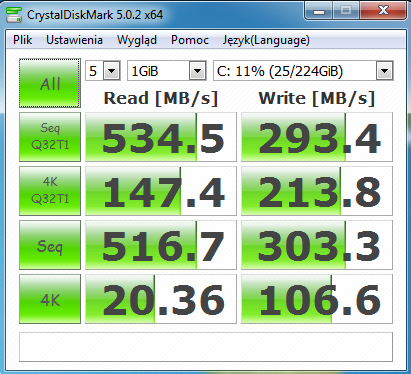Viewport: 411px width, 374px height.
Task: Open the Ustawienia menu
Action: (74, 40)
